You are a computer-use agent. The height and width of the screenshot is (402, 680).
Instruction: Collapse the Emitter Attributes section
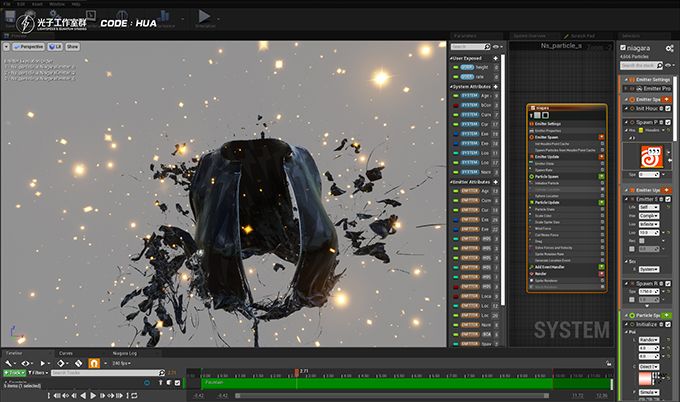[452, 182]
